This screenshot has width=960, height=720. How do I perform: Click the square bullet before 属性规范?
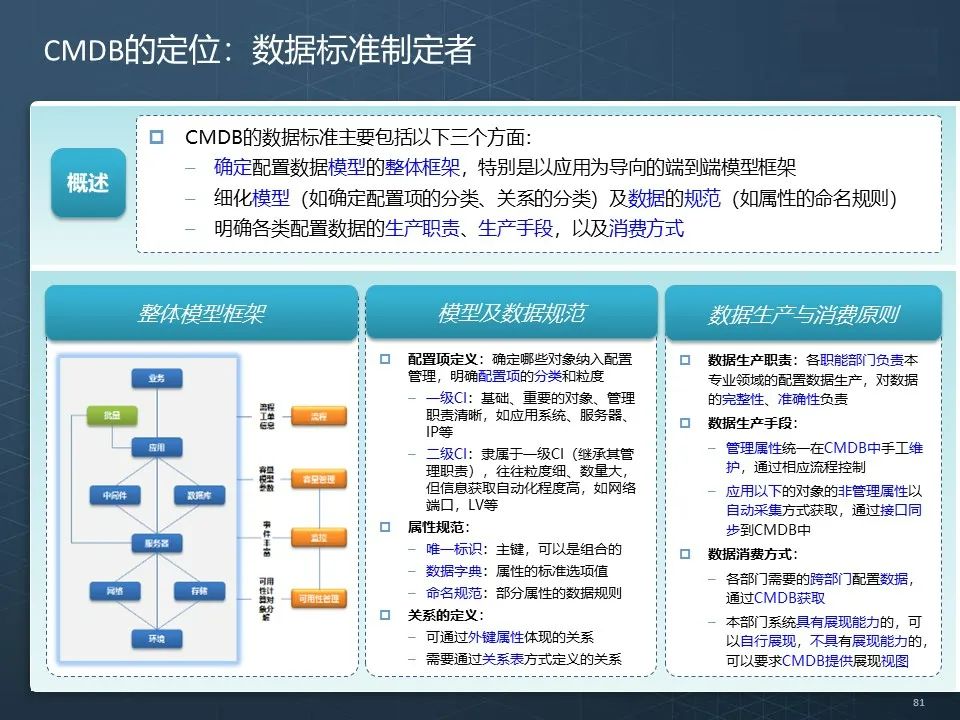[385, 527]
